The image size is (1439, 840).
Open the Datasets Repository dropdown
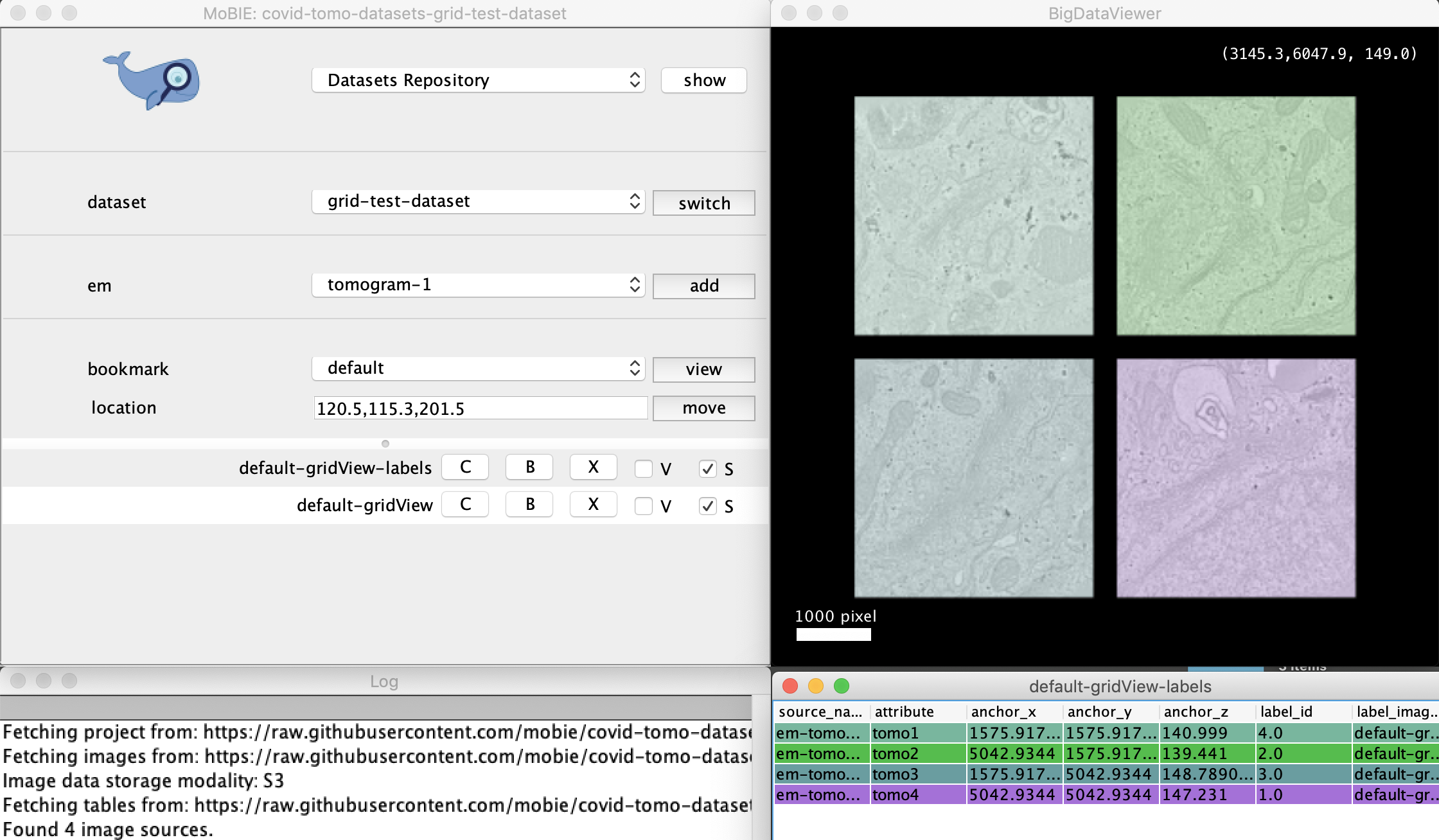click(x=478, y=80)
